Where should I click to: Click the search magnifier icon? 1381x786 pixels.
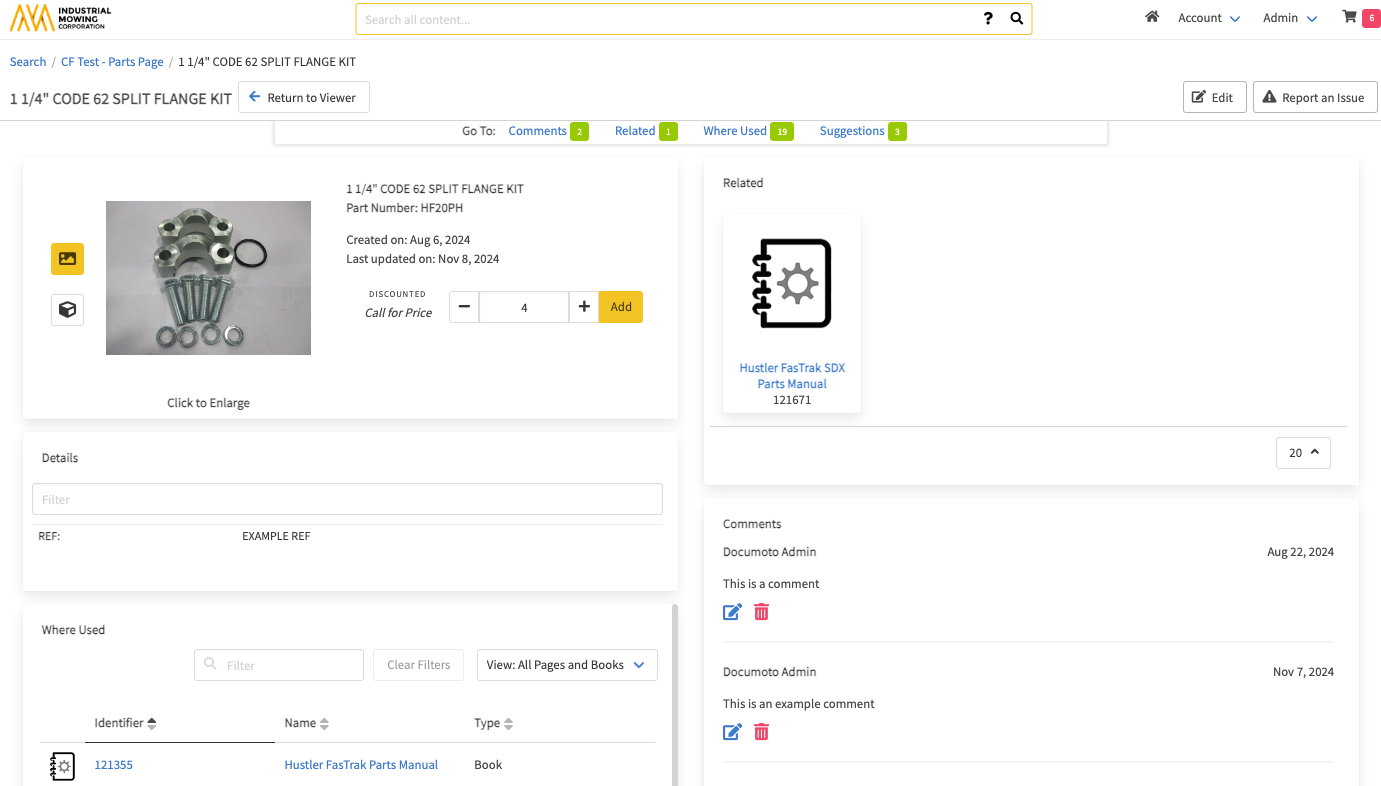click(1016, 19)
